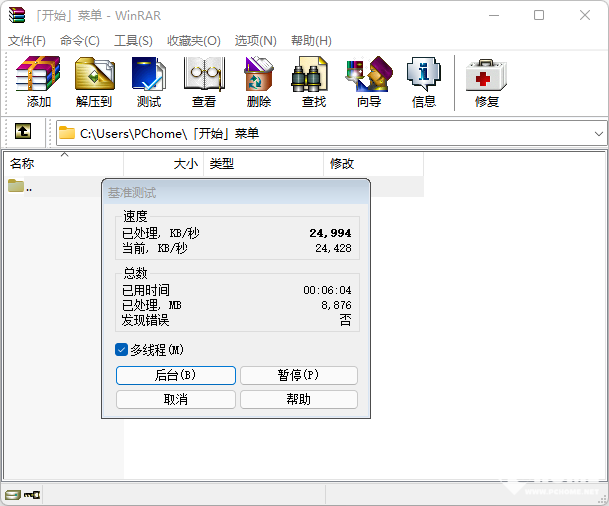Click the 8,876 processed MB value
609x506 pixels.
click(x=336, y=305)
